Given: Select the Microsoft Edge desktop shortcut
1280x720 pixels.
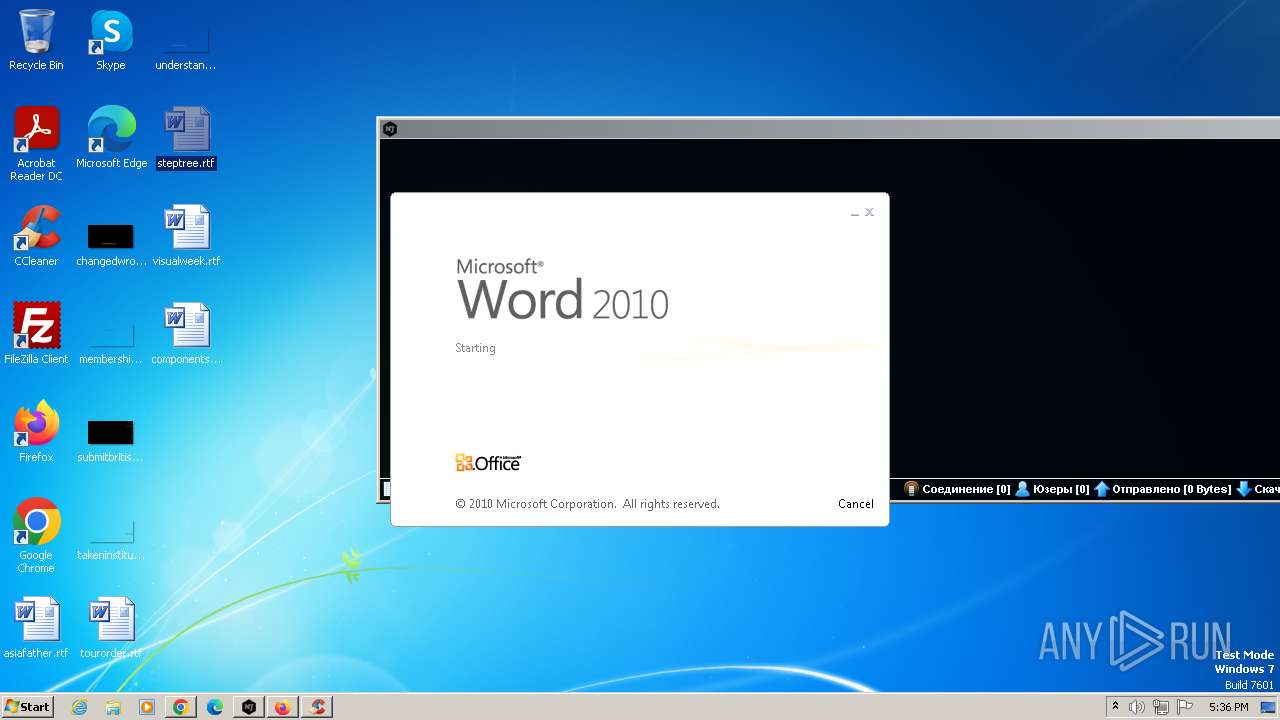Looking at the screenshot, I should [111, 138].
